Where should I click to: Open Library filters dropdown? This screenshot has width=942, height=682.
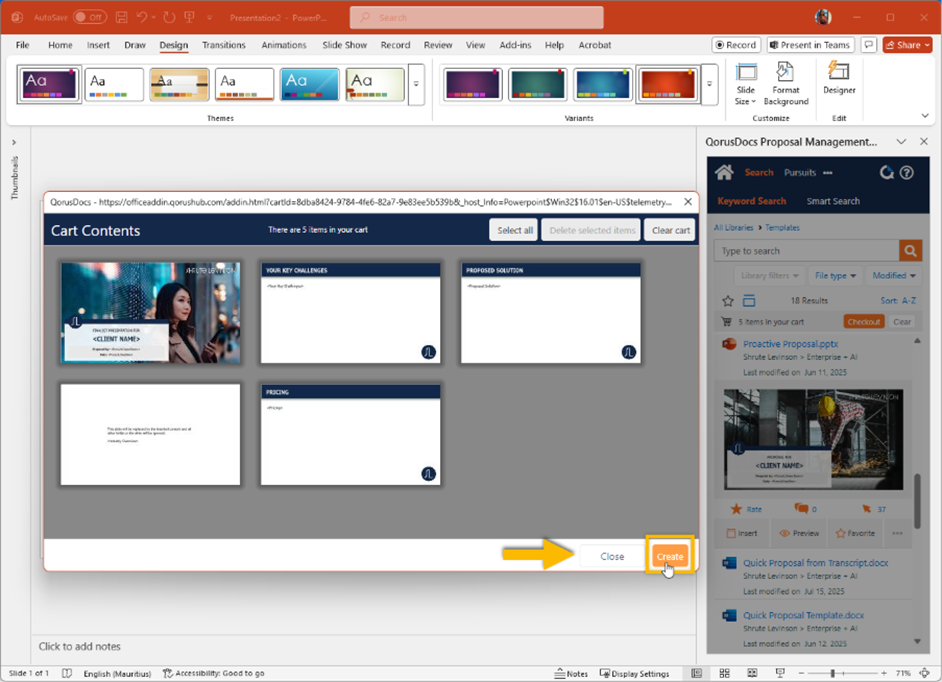(769, 276)
